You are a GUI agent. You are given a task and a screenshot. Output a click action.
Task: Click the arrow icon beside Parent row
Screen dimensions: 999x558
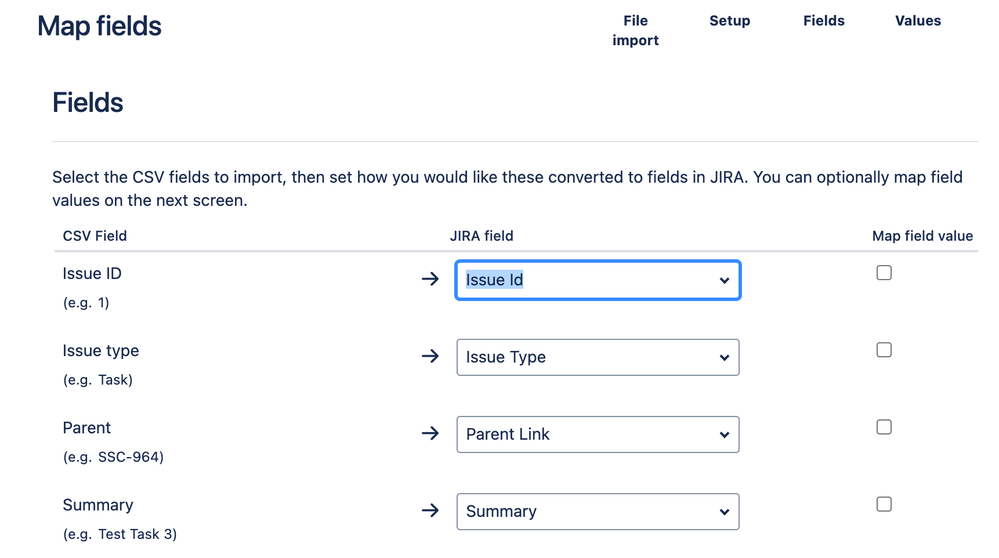pos(430,433)
